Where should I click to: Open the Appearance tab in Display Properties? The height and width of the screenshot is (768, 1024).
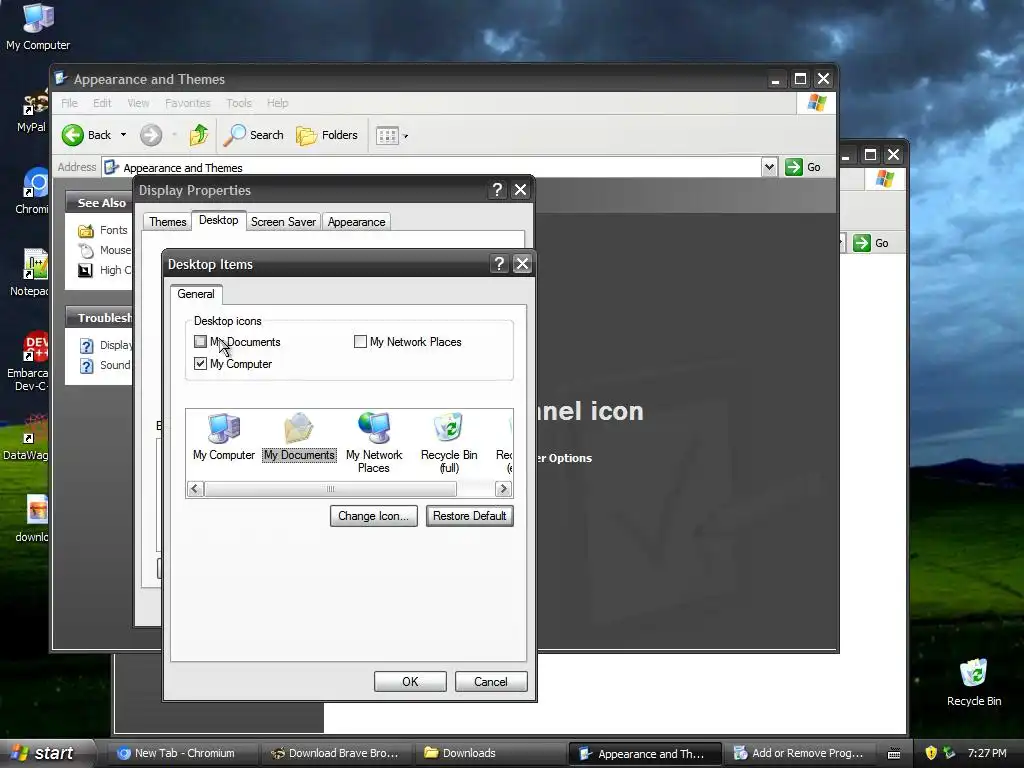[x=357, y=222]
